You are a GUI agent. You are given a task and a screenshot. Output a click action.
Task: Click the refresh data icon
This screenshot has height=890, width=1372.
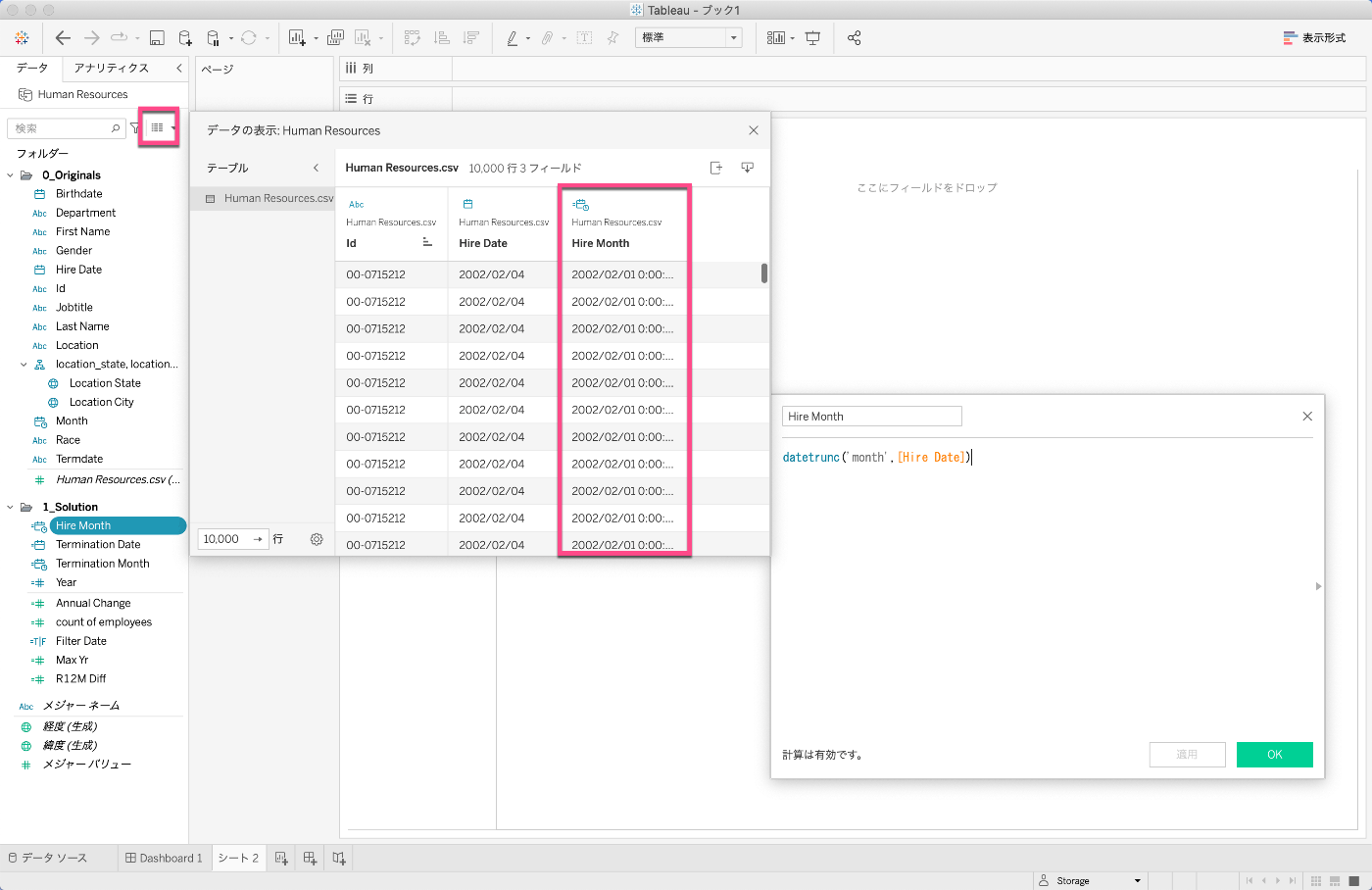(249, 38)
